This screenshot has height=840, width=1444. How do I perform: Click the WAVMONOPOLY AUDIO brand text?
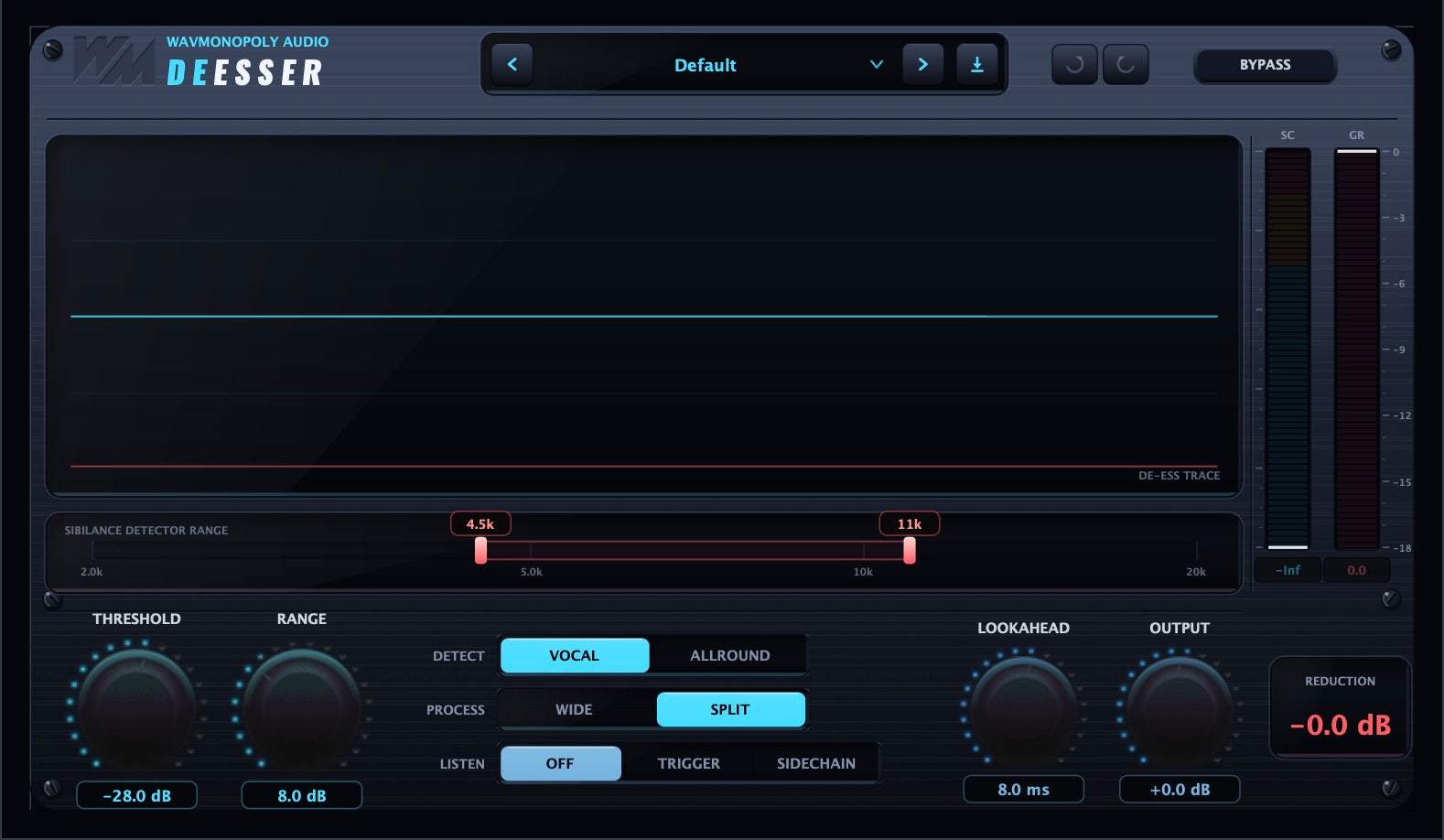coord(247,42)
